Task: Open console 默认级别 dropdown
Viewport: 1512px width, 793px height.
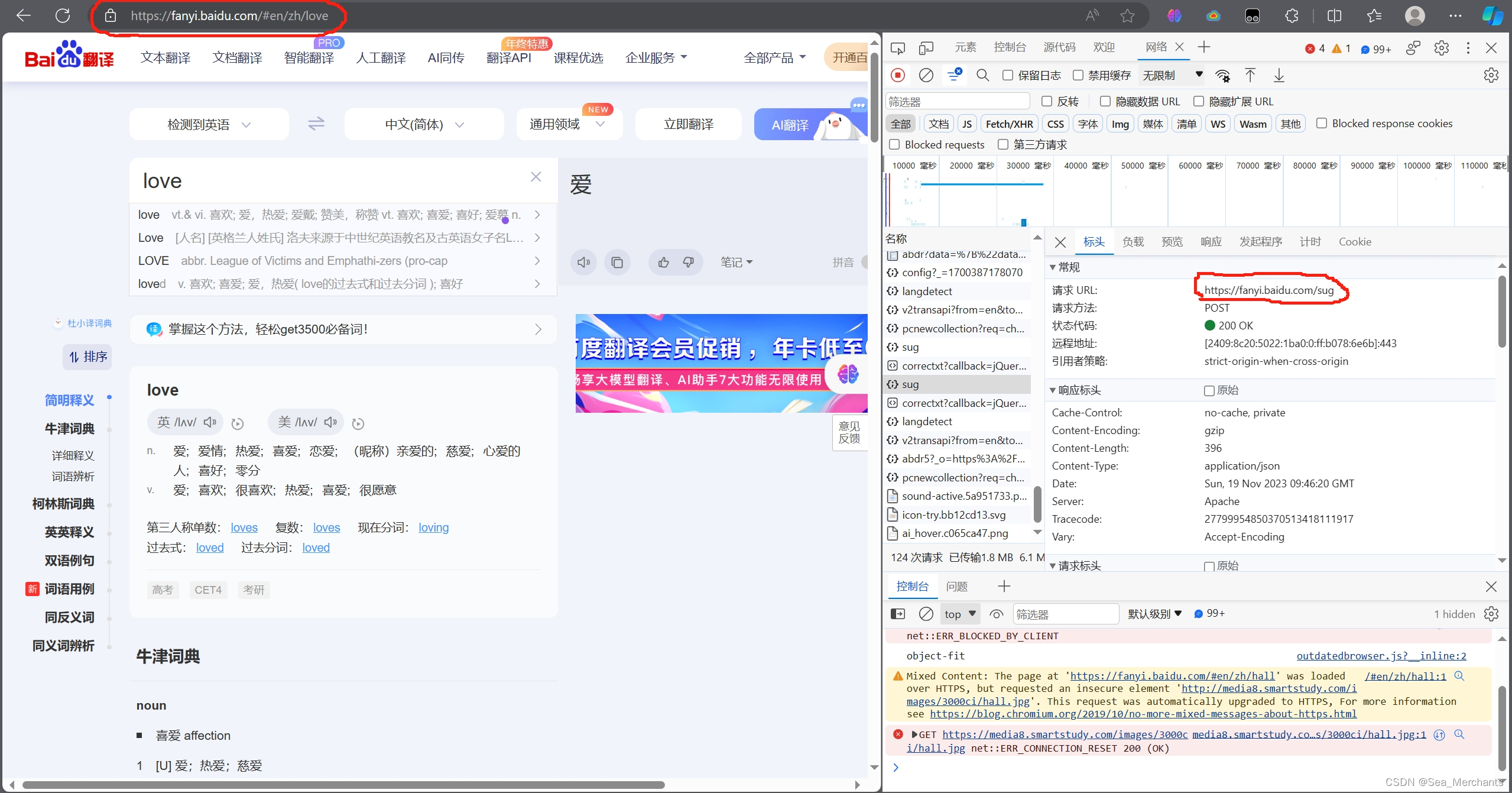Action: pos(1154,614)
